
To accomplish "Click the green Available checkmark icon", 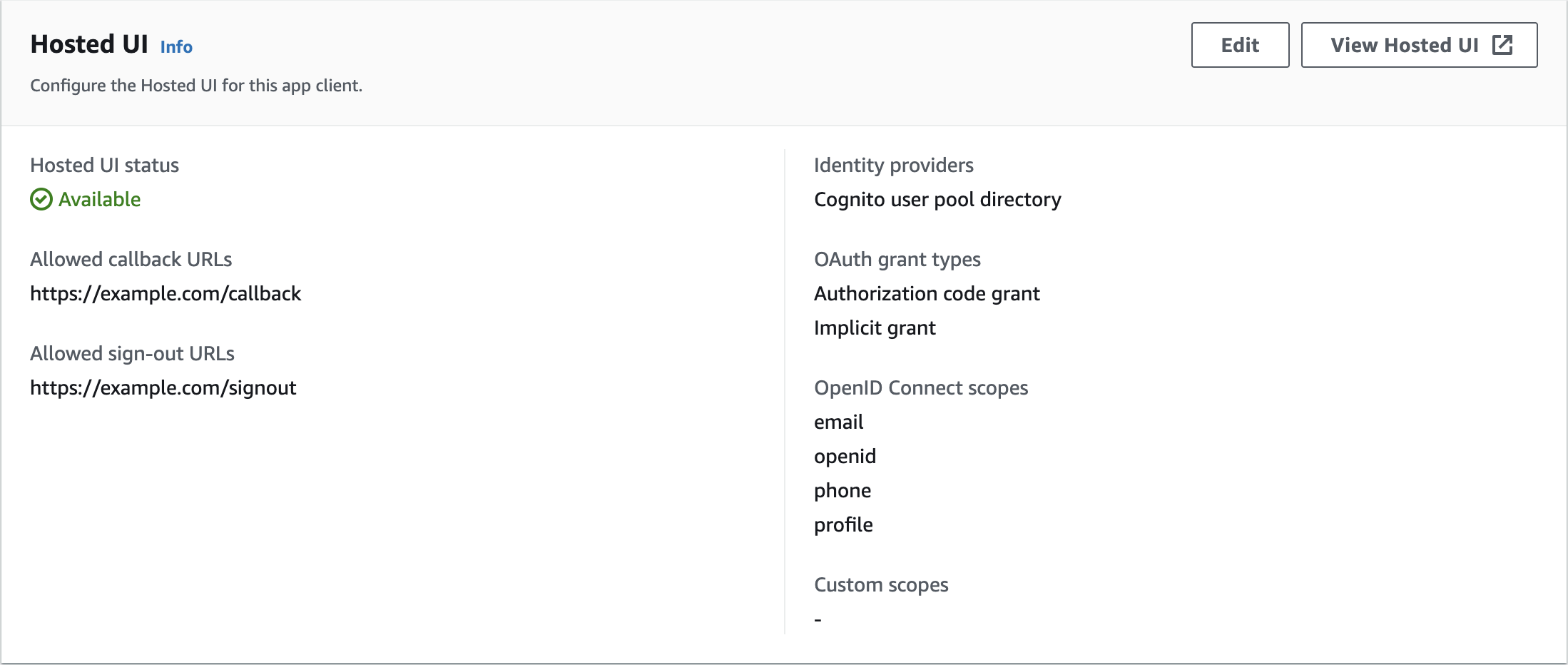I will coord(41,199).
